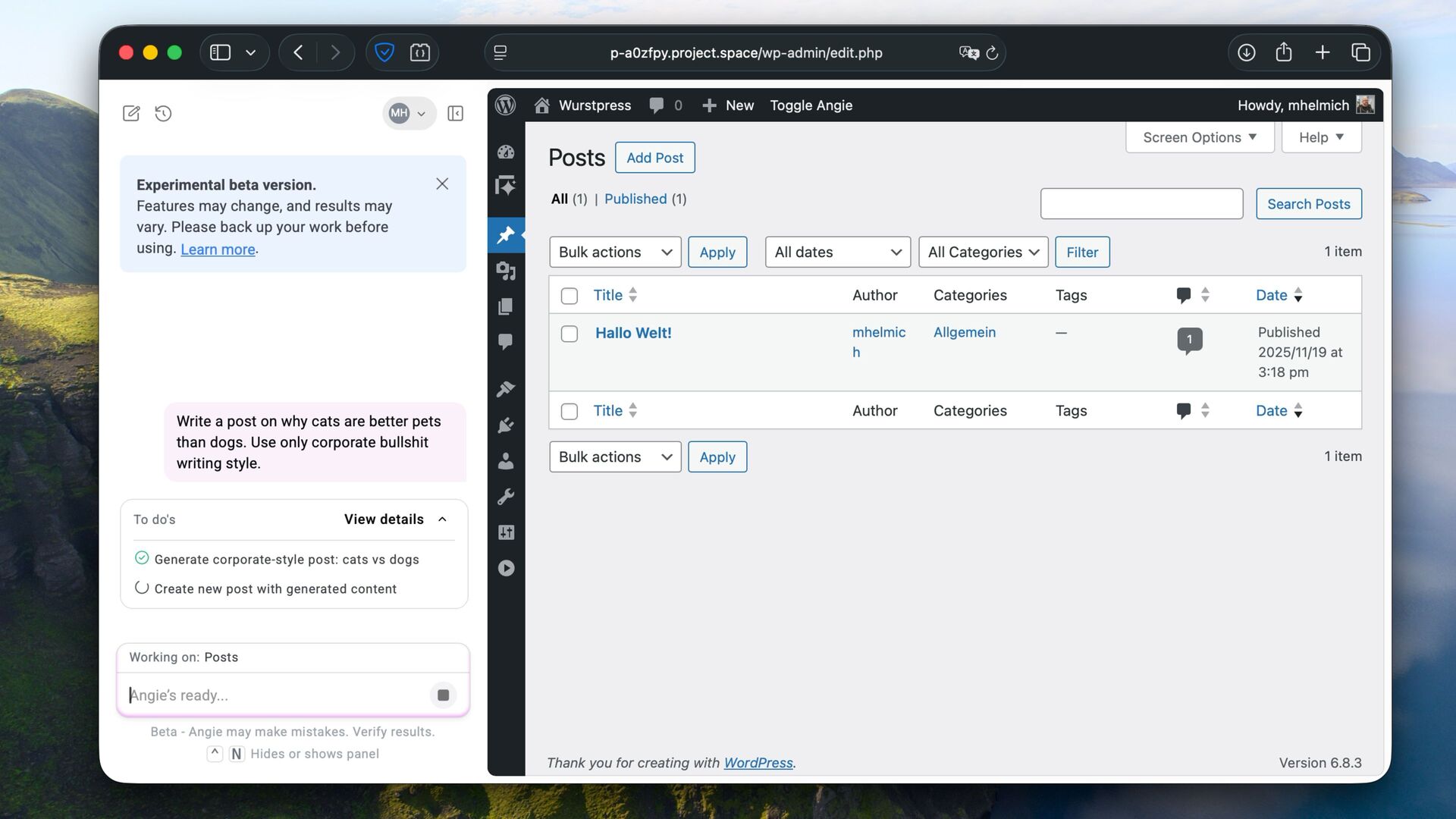Open the Hallo Welt! post link
The image size is (1456, 819).
coord(633,333)
